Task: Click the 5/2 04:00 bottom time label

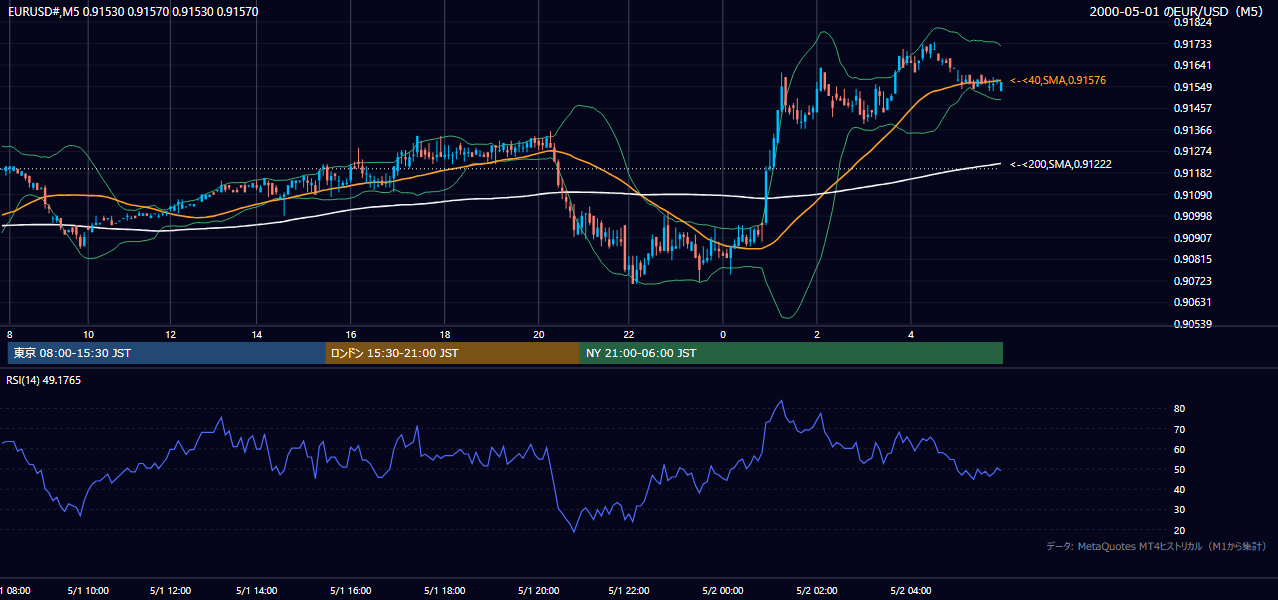Action: pyautogui.click(x=910, y=590)
